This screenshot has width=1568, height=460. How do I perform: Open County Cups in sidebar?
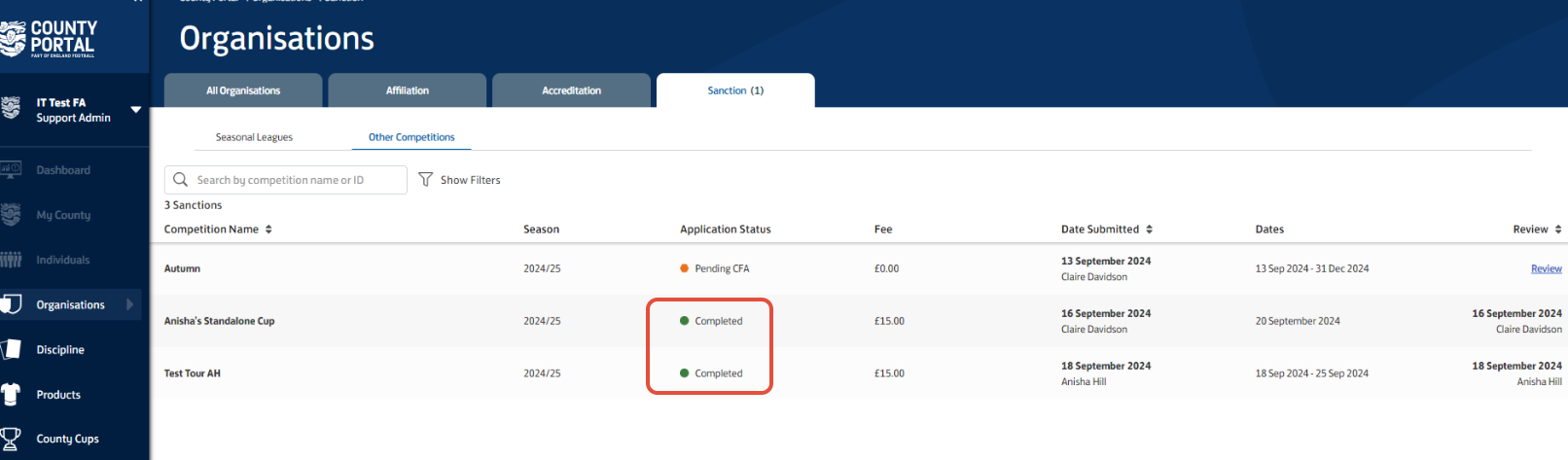[67, 439]
